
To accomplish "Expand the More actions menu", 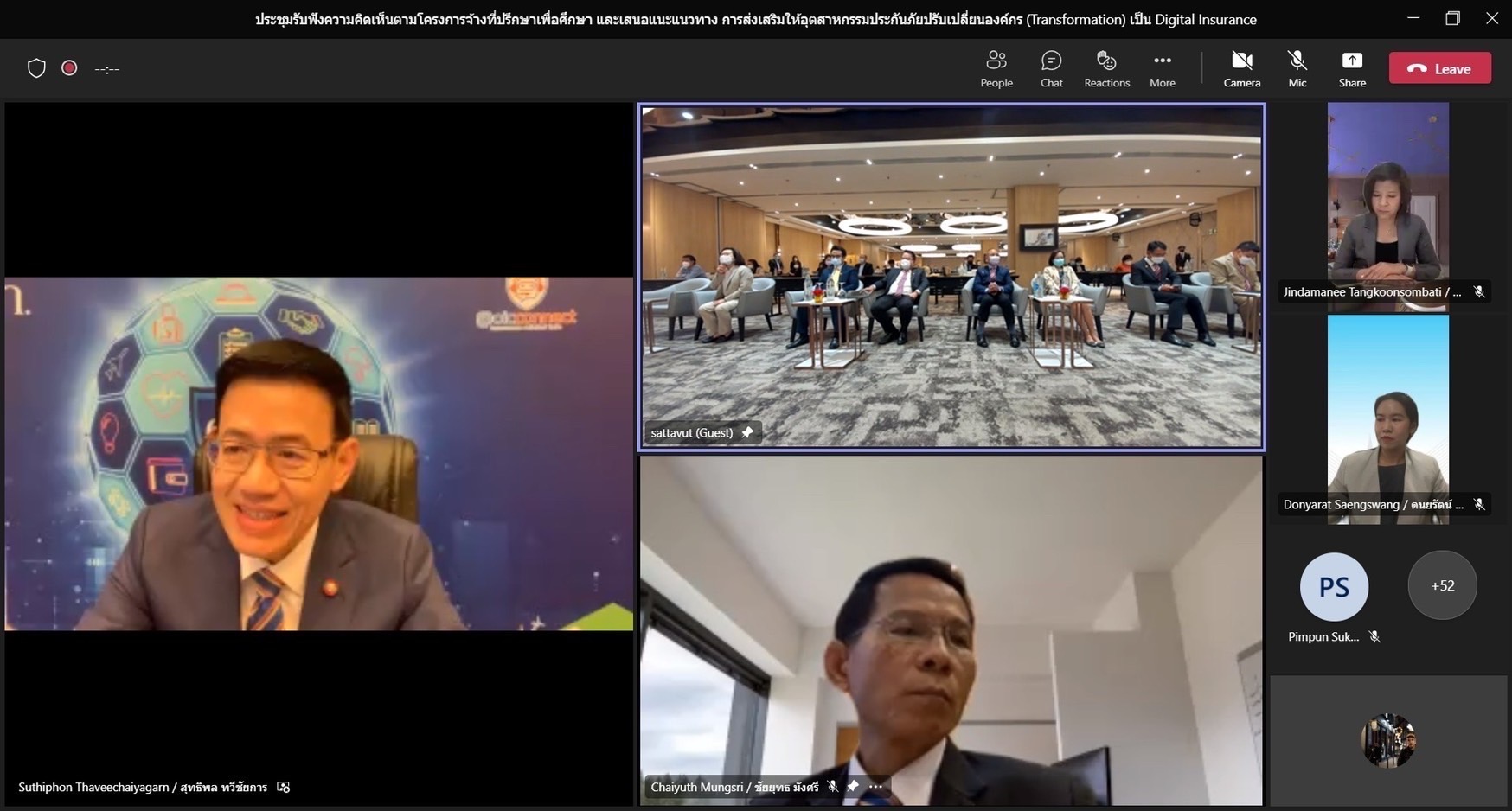I will [1162, 68].
